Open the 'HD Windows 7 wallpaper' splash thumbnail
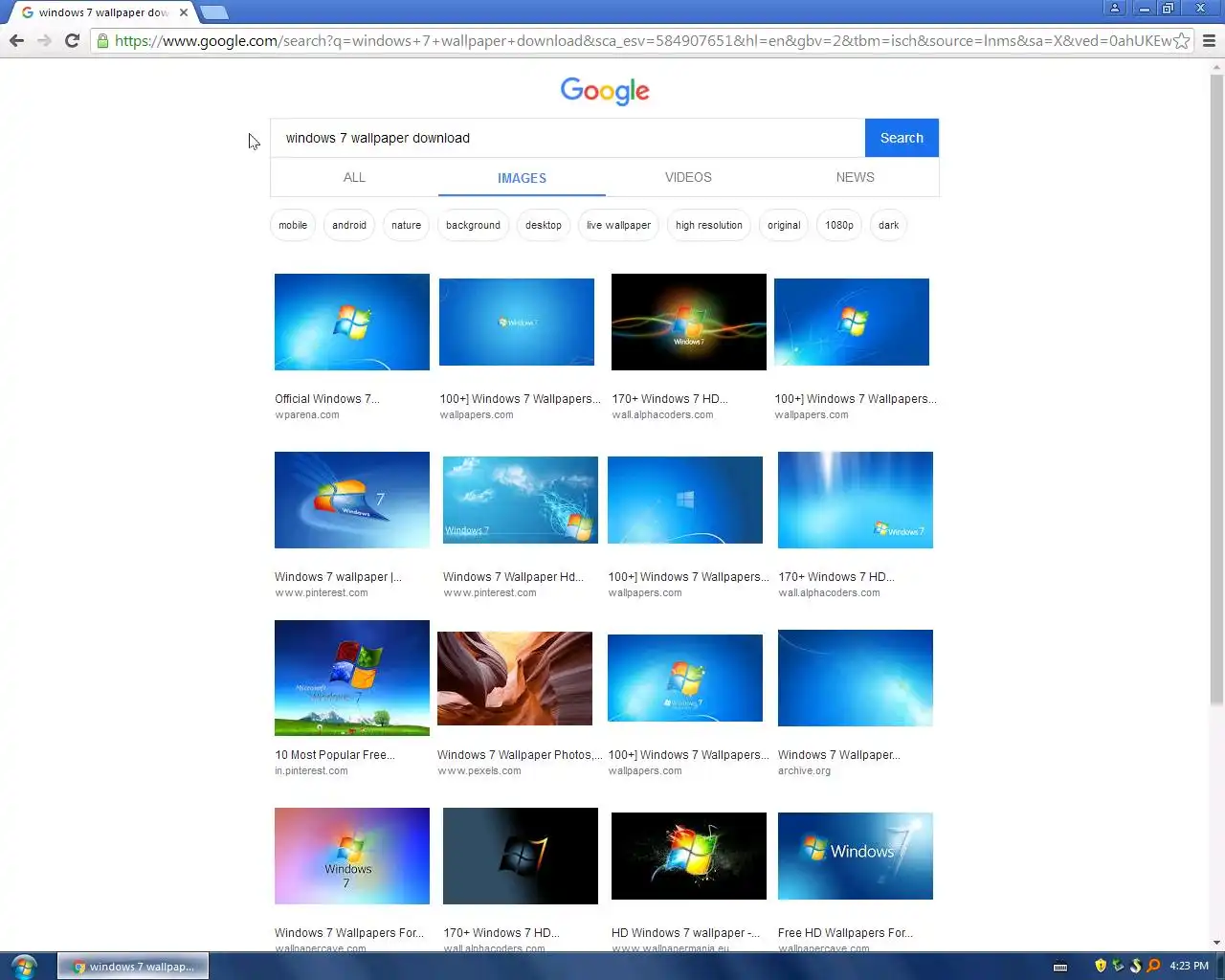This screenshot has width=1225, height=980. pyautogui.click(x=689, y=856)
